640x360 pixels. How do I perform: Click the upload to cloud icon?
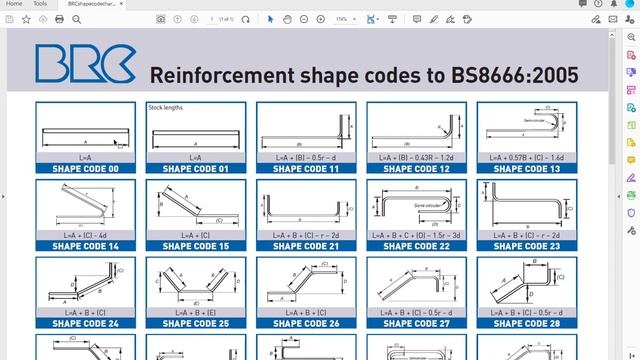point(43,19)
